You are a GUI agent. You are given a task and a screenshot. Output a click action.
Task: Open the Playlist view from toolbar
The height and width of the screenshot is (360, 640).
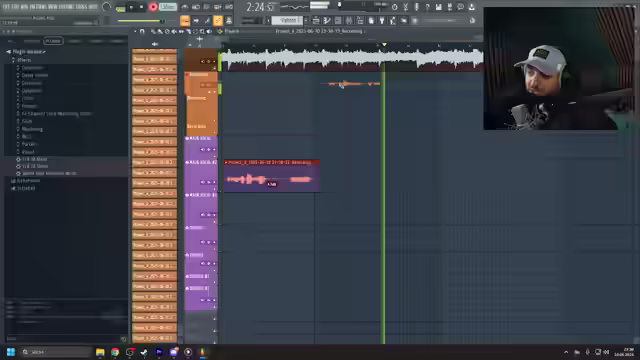[x=184, y=20]
